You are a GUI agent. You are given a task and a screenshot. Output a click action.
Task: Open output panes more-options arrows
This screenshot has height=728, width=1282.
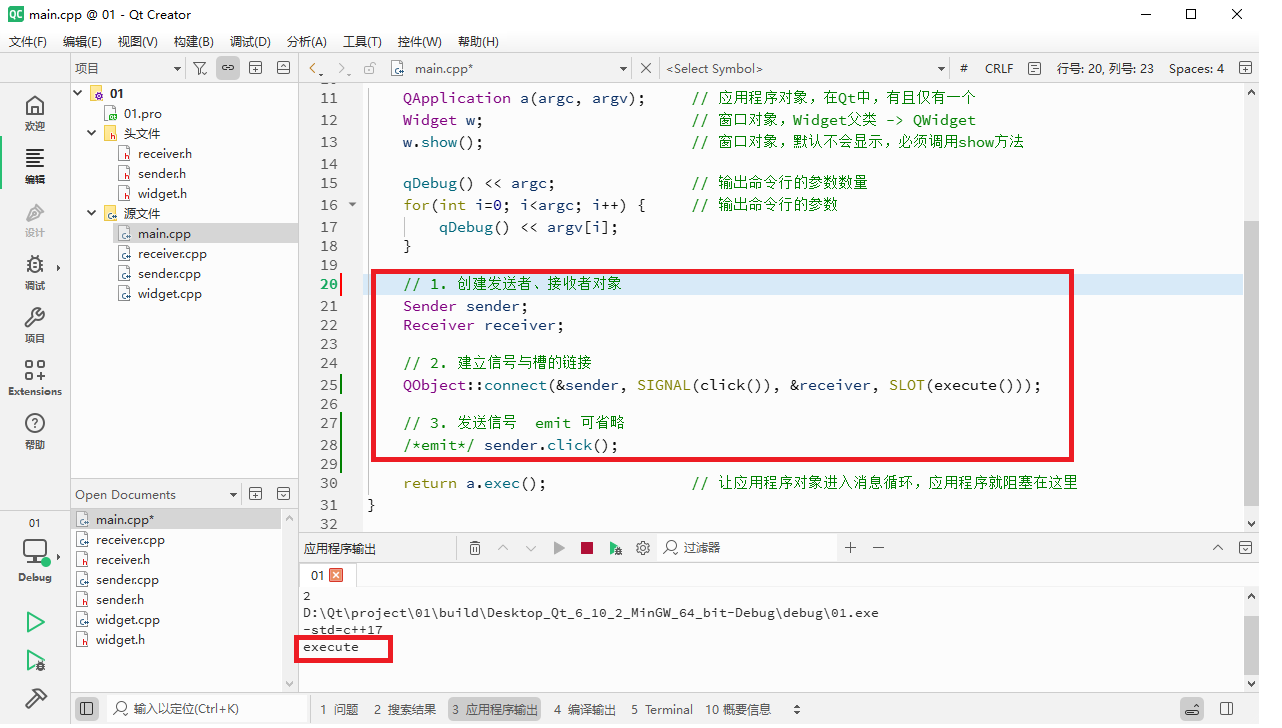click(797, 709)
